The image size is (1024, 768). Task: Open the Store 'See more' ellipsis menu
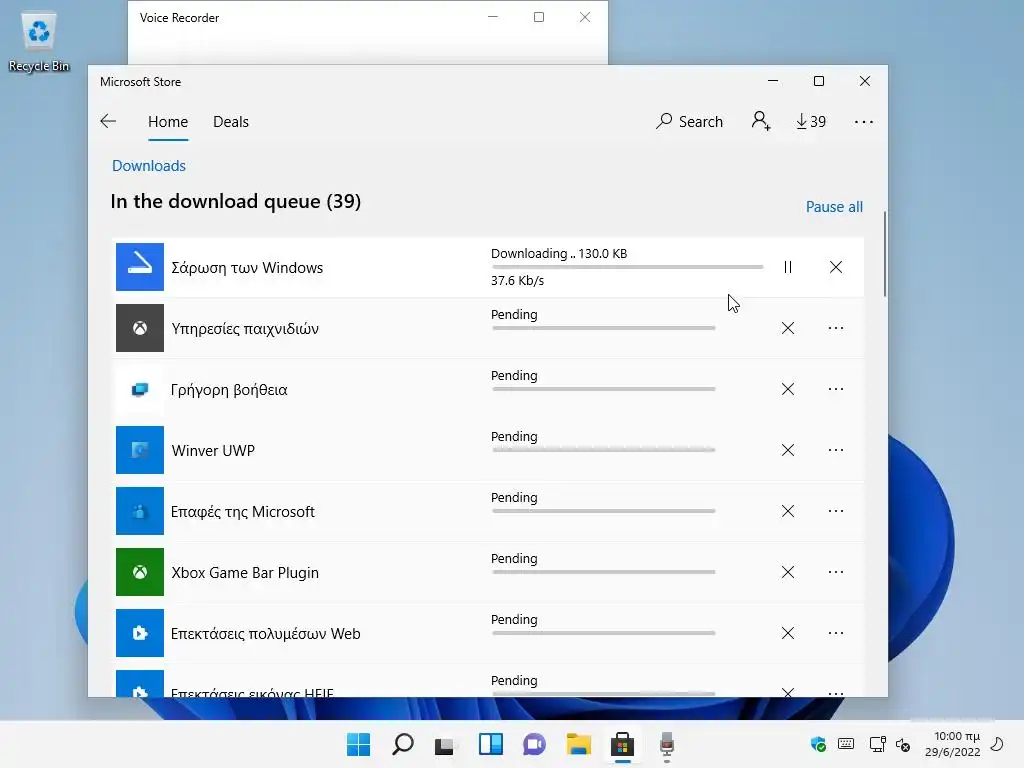[x=863, y=121]
